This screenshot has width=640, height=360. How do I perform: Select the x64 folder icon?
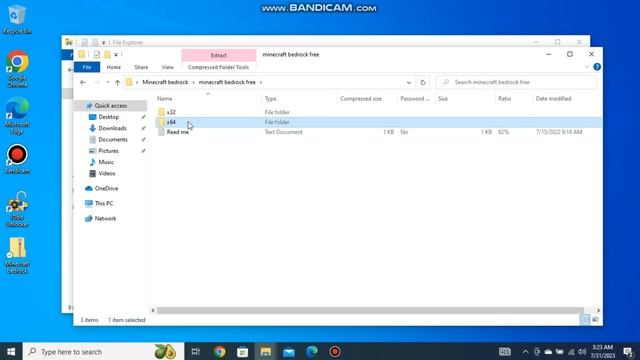pyautogui.click(x=161, y=122)
